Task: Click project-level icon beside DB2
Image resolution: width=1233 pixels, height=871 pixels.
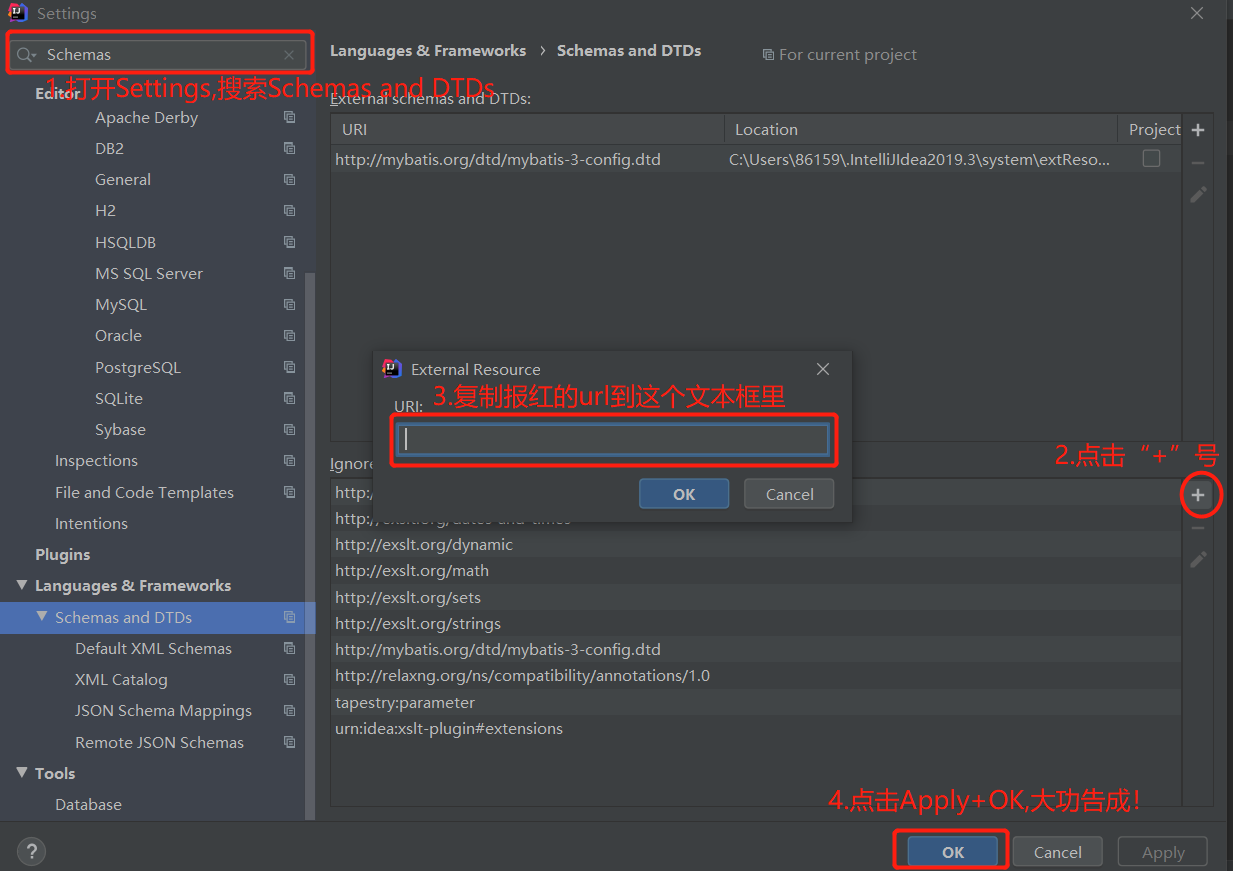Action: click(289, 148)
